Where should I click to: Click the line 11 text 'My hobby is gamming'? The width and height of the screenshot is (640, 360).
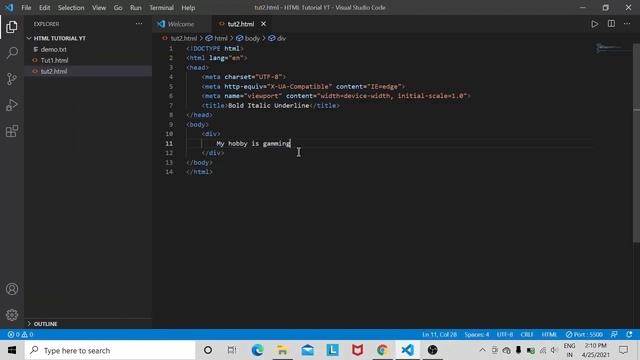253,144
